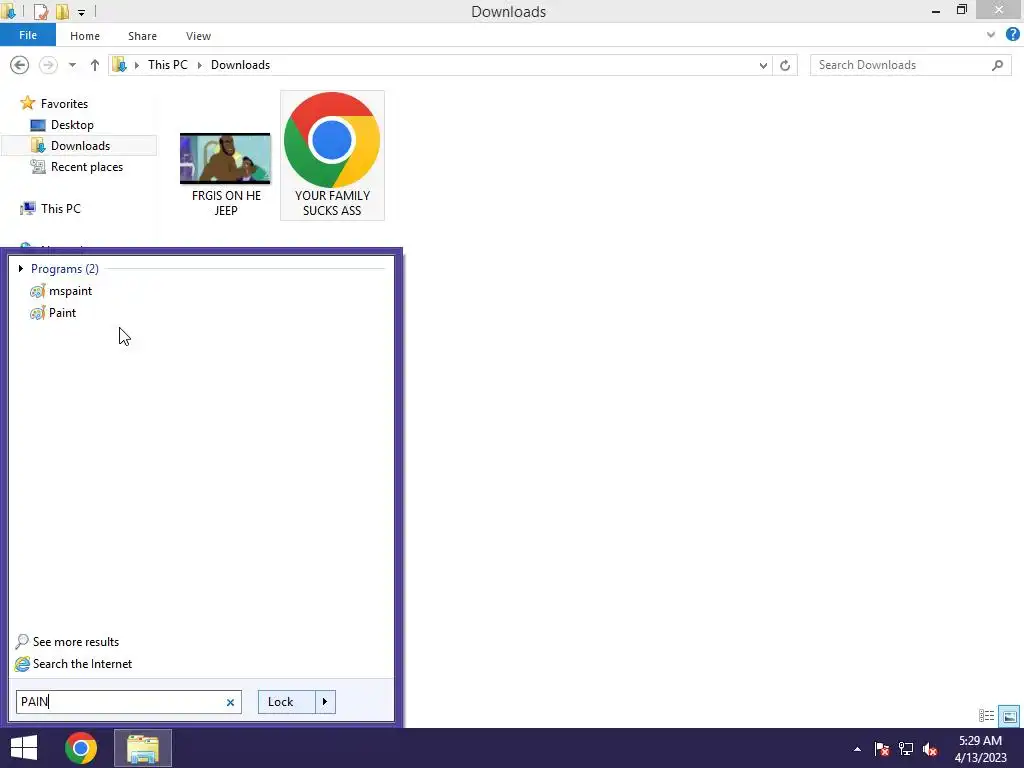The height and width of the screenshot is (768, 1024).
Task: Open the network tray icon
Action: [x=906, y=749]
